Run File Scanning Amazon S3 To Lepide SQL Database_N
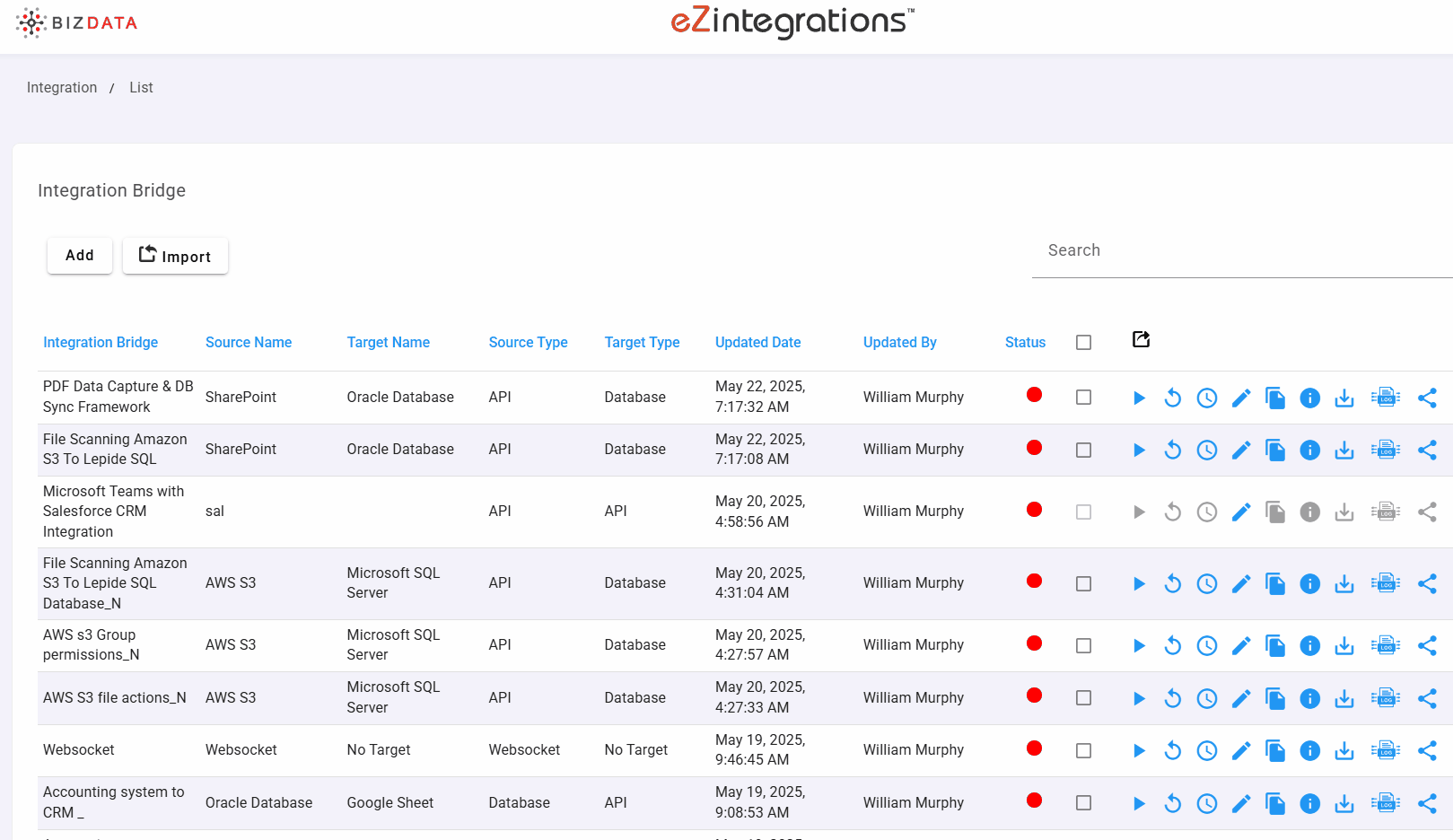This screenshot has width=1453, height=840. 1139,583
